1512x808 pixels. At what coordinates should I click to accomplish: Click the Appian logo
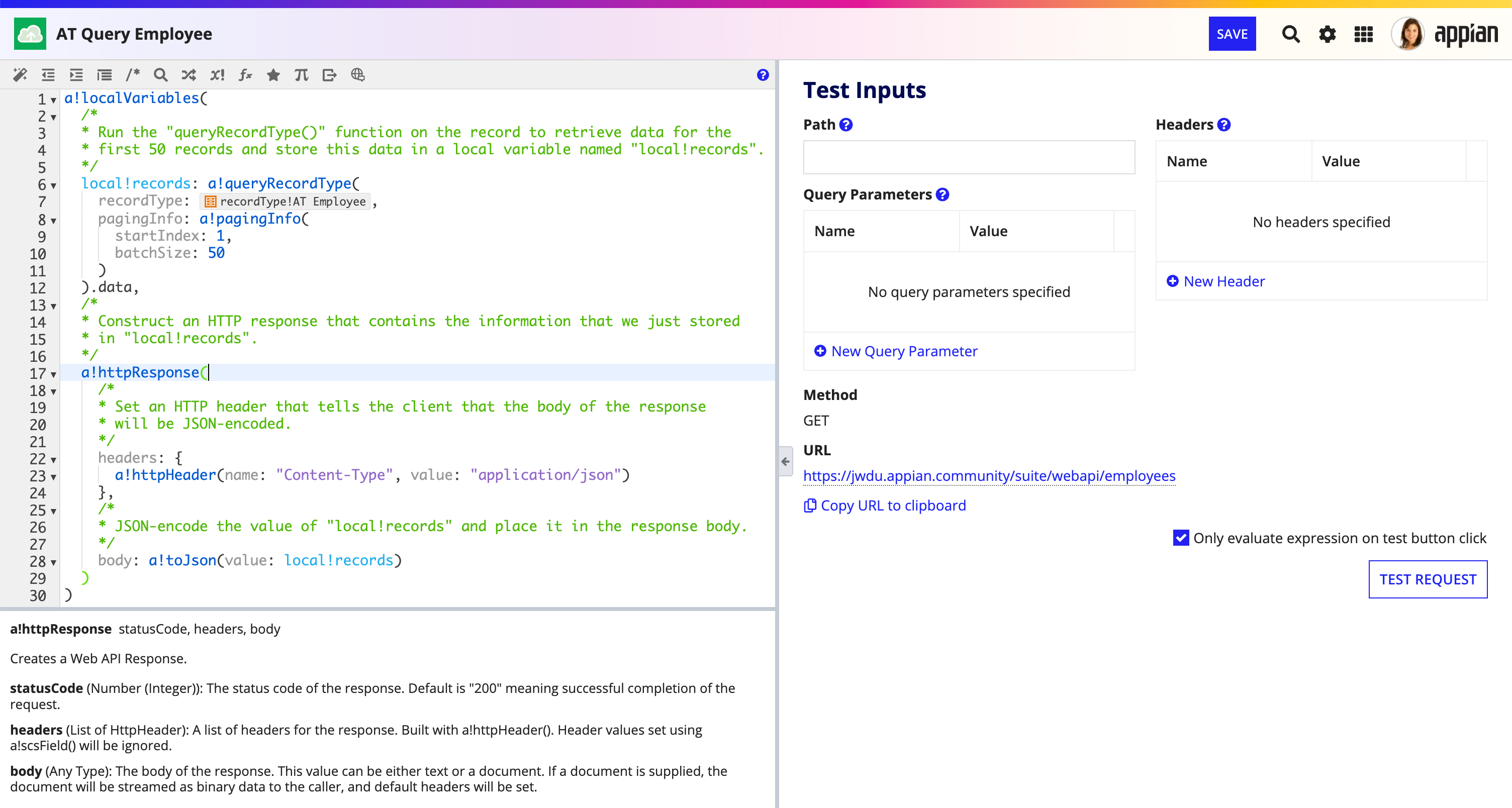point(1466,34)
